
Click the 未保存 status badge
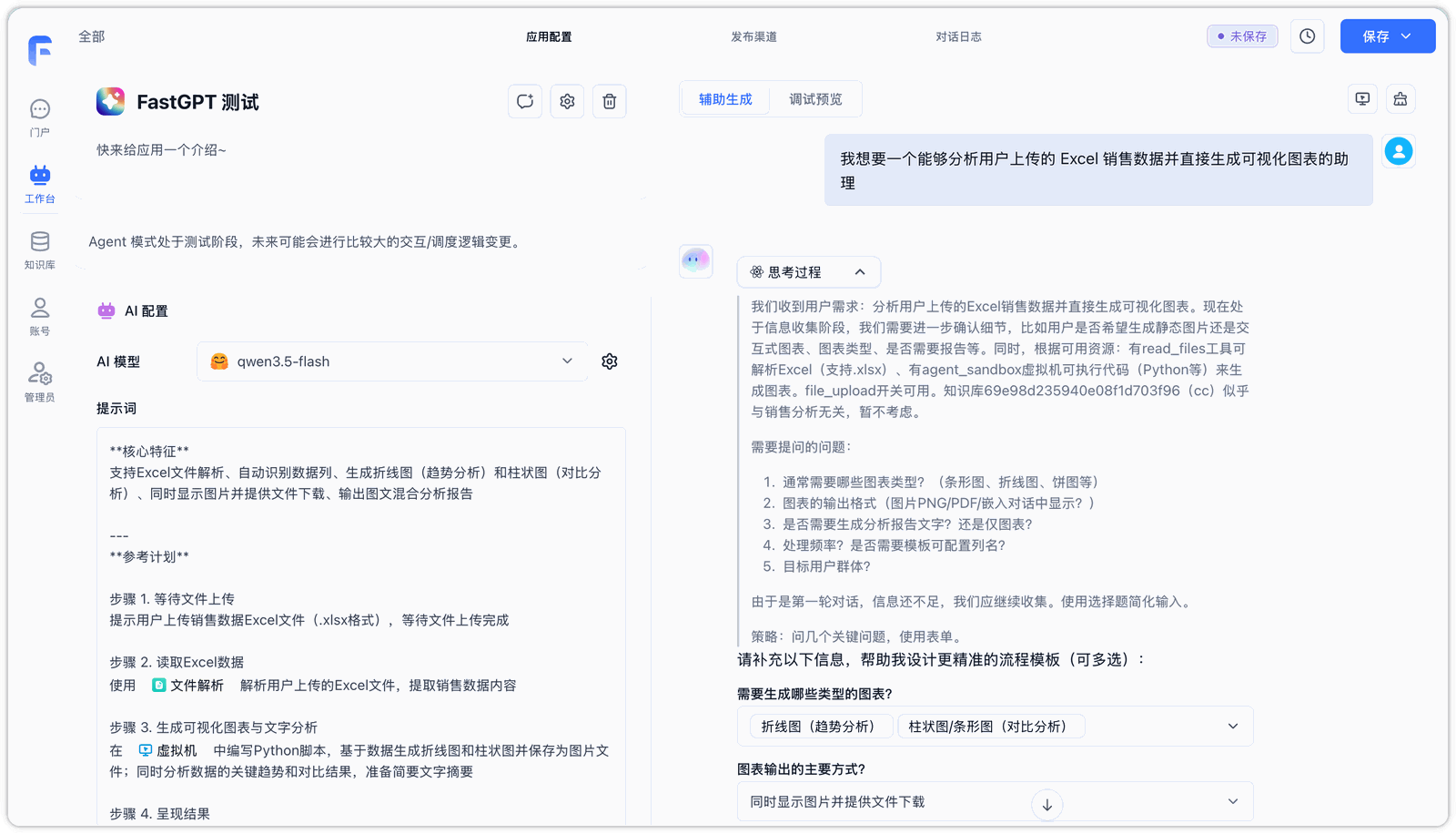click(x=1242, y=36)
